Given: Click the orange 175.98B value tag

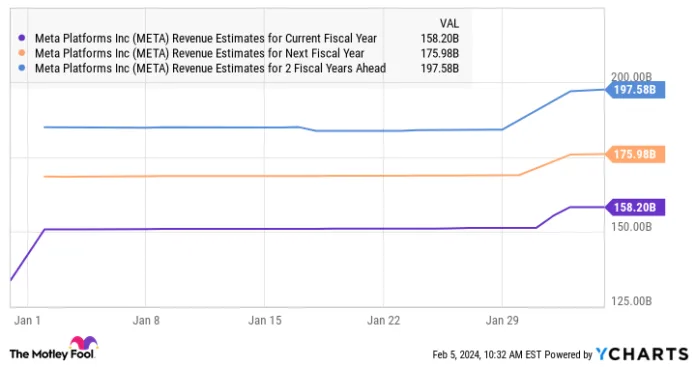Looking at the screenshot, I should click(x=636, y=154).
